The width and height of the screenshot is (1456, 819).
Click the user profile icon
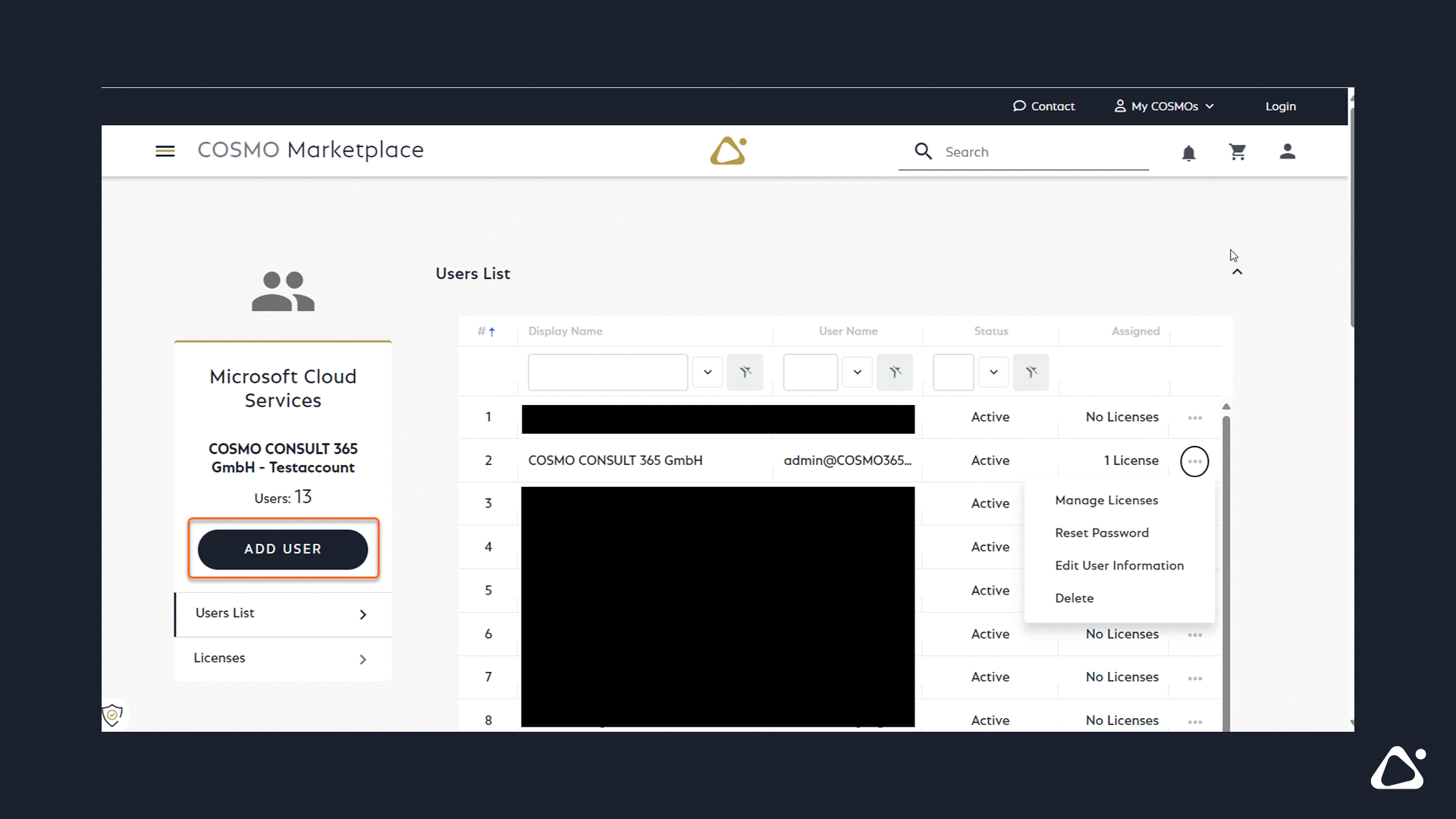pyautogui.click(x=1287, y=152)
